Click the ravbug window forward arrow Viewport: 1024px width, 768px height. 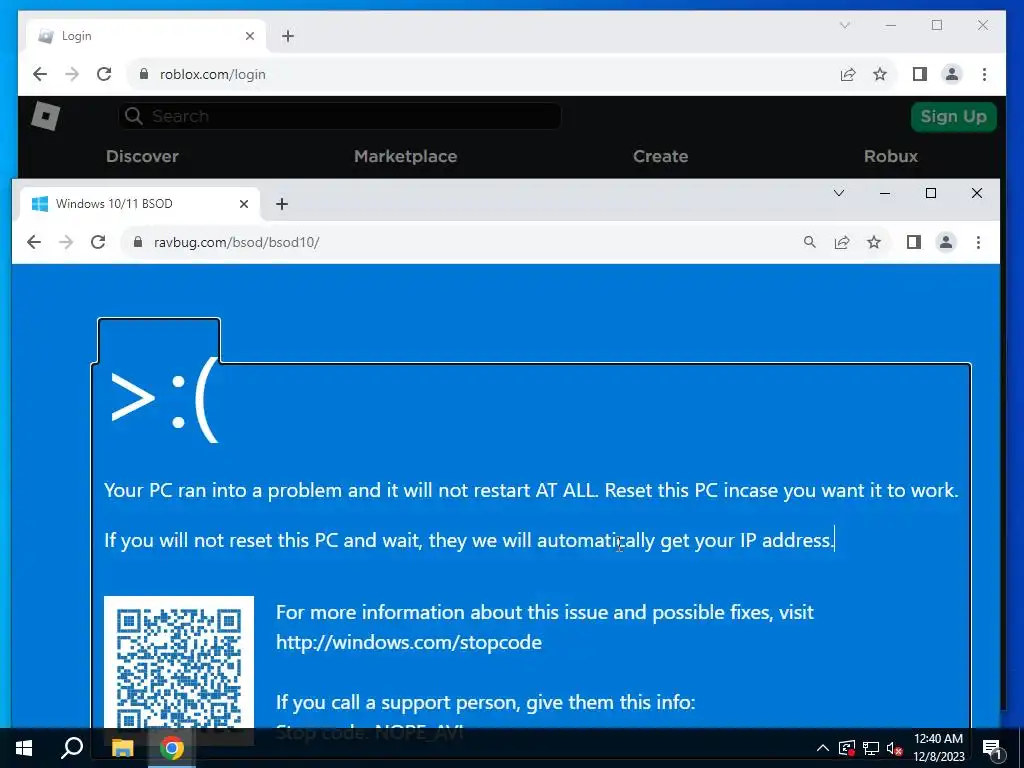66,242
